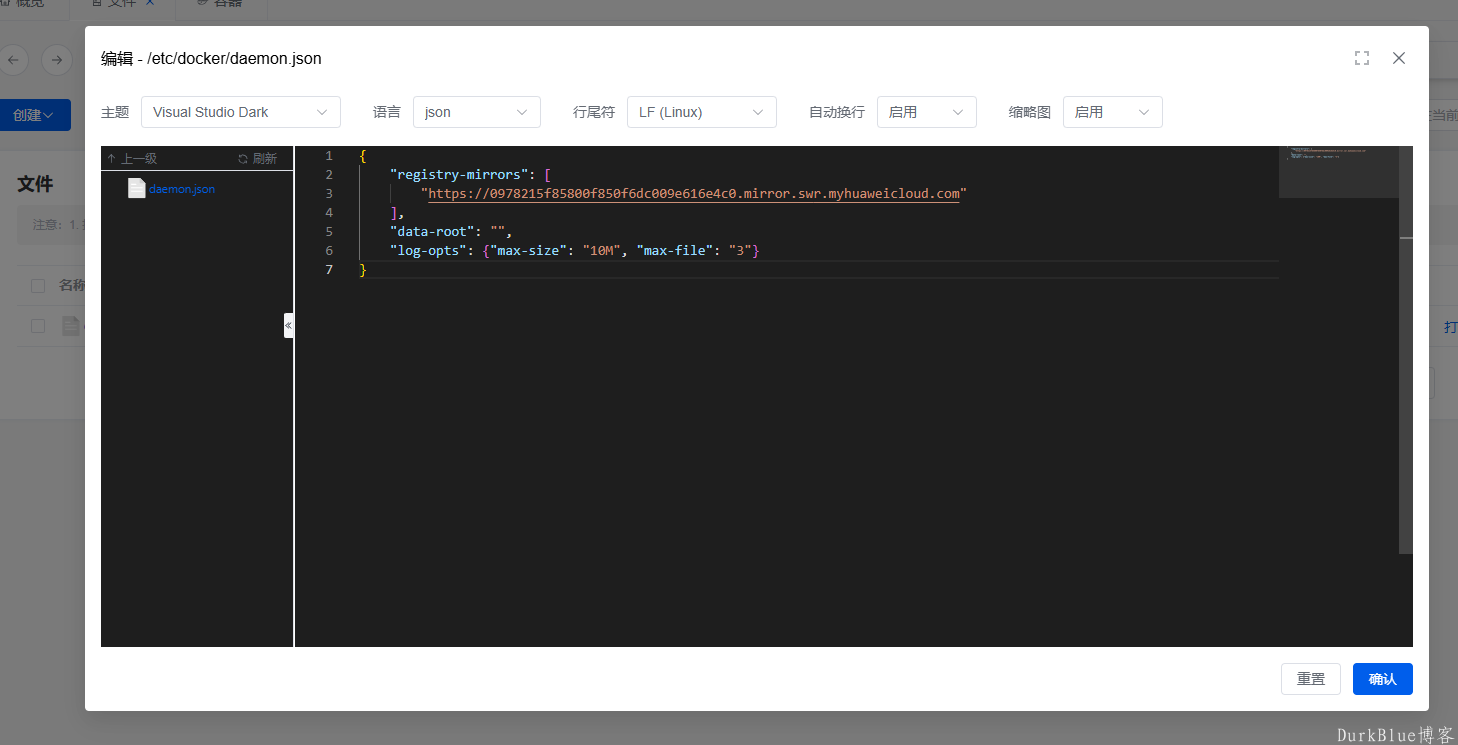Click the "registry-mirrors" key text
The image size is (1458, 745).
[x=459, y=175]
